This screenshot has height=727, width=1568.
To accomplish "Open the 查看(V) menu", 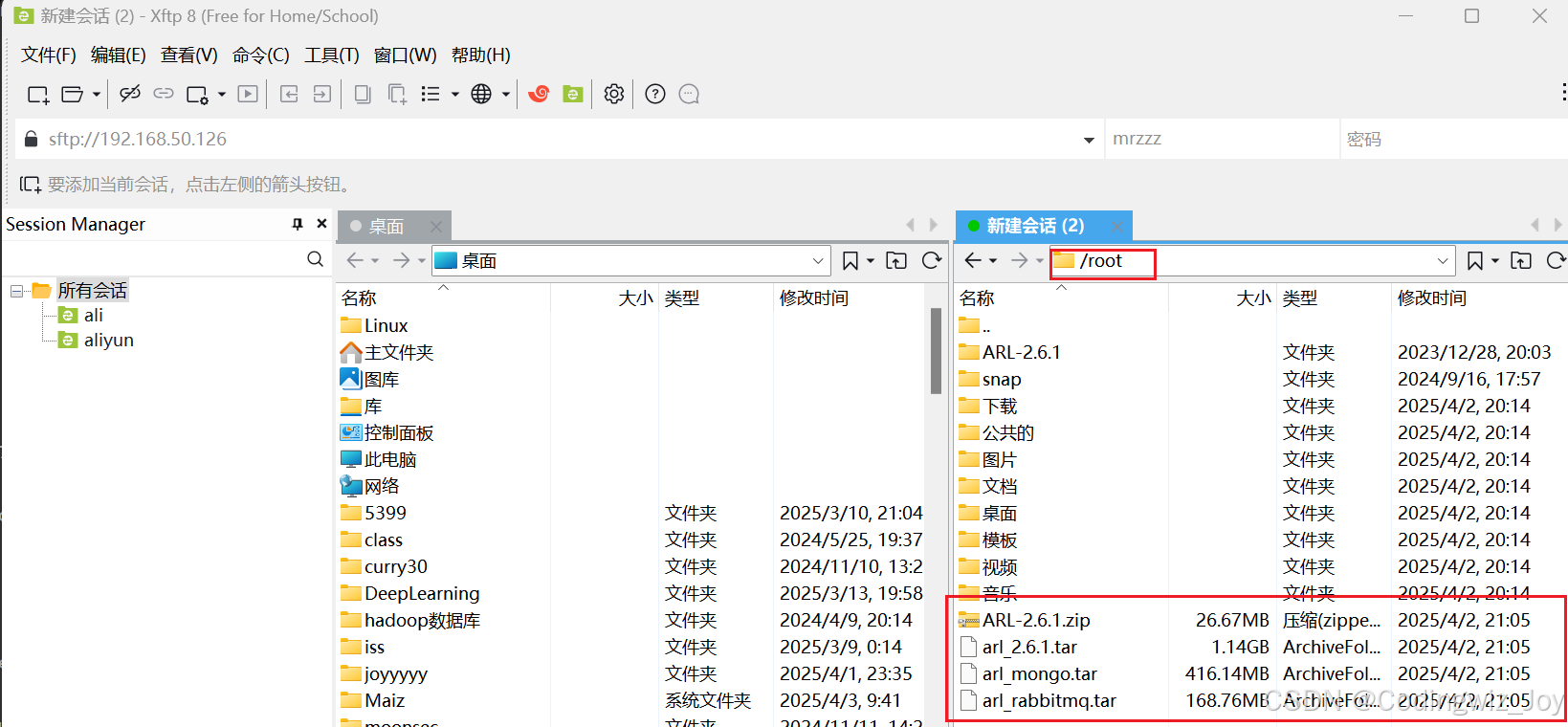I will [189, 55].
